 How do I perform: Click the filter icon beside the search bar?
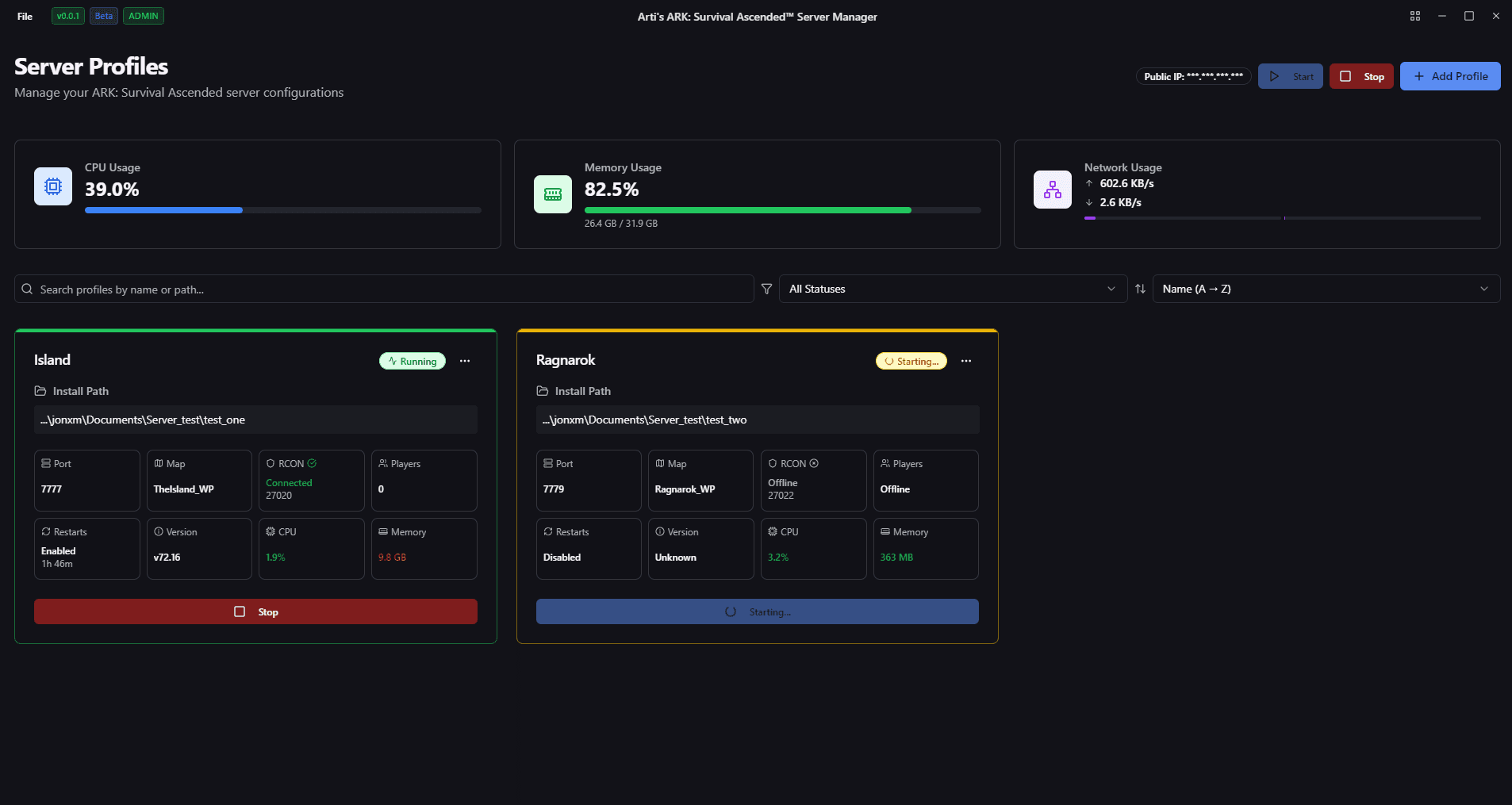(x=766, y=289)
